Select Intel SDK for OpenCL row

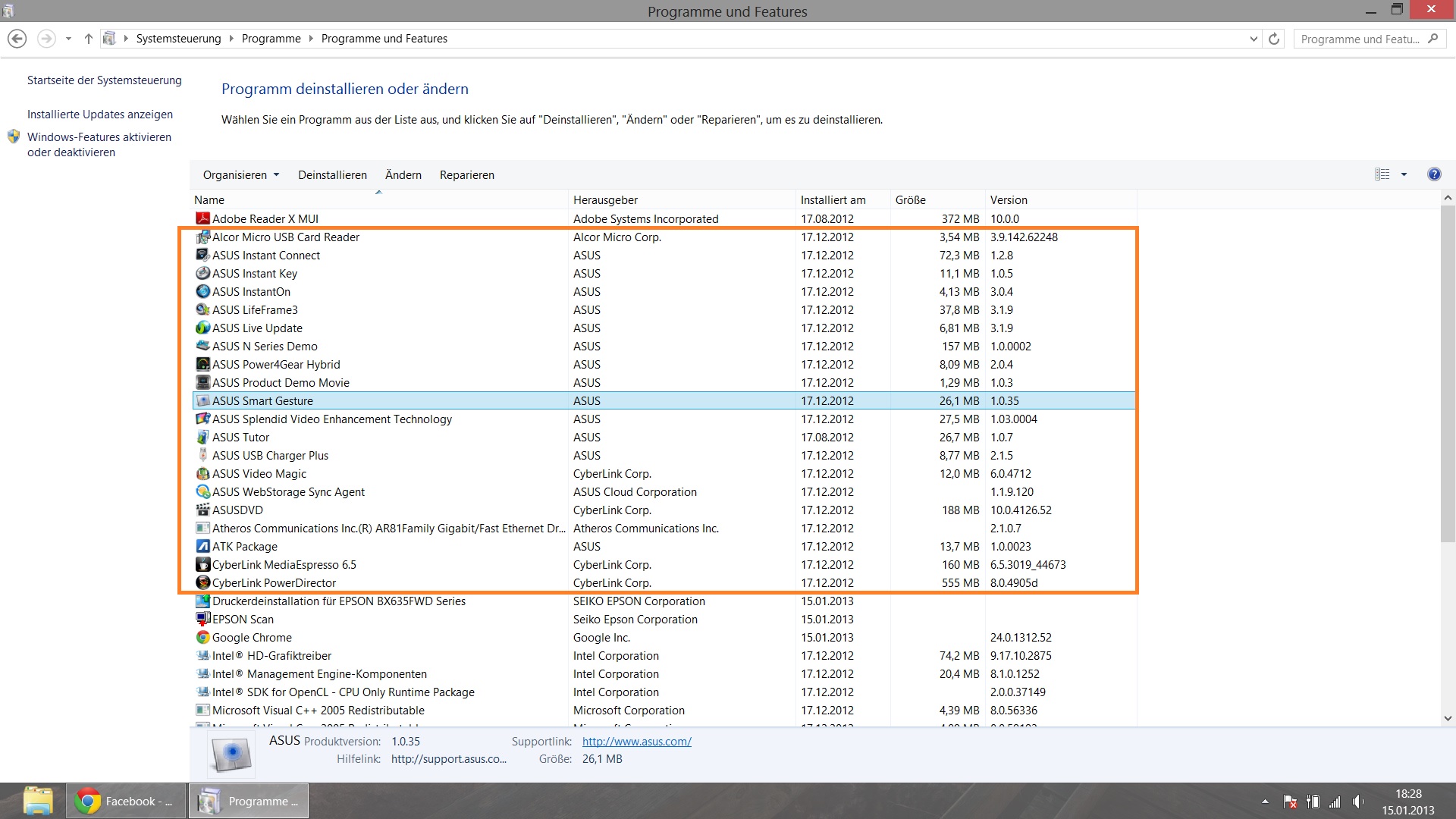[x=665, y=692]
